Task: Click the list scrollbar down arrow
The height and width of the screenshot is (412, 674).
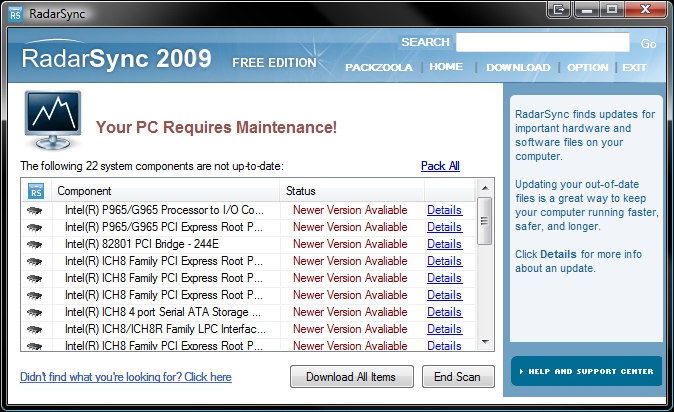Action: [x=485, y=342]
